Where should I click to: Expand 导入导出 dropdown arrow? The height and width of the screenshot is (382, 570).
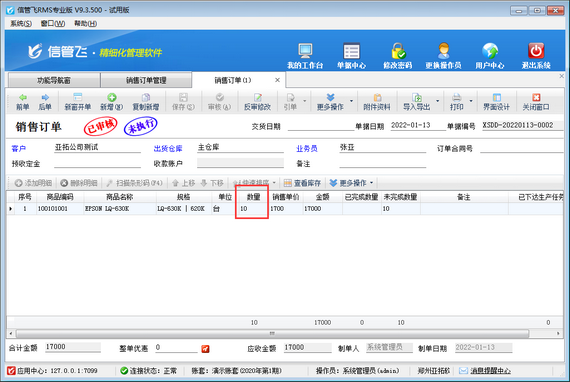(x=437, y=101)
